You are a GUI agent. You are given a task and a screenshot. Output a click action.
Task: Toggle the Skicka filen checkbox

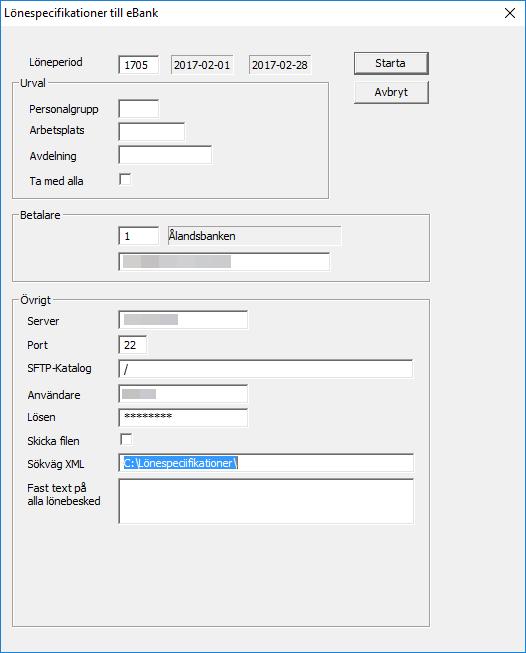pyautogui.click(x=126, y=439)
